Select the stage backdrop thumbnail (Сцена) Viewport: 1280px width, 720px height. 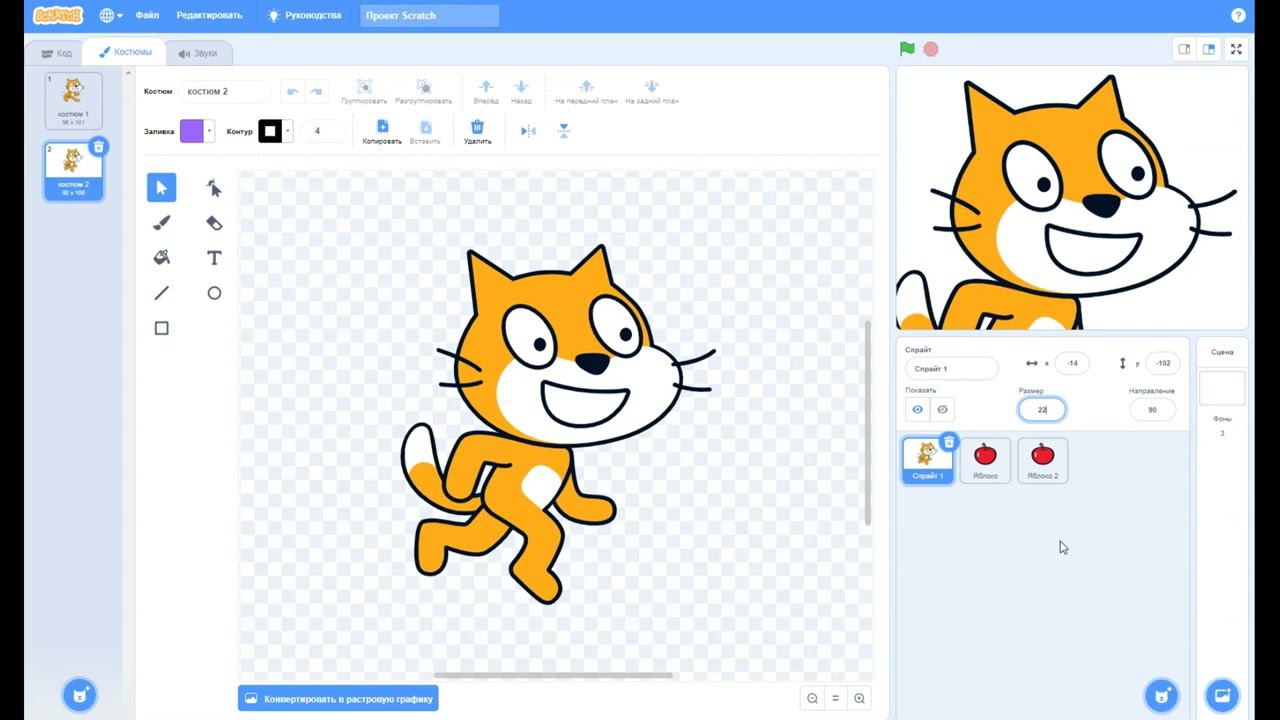pyautogui.click(x=1222, y=388)
